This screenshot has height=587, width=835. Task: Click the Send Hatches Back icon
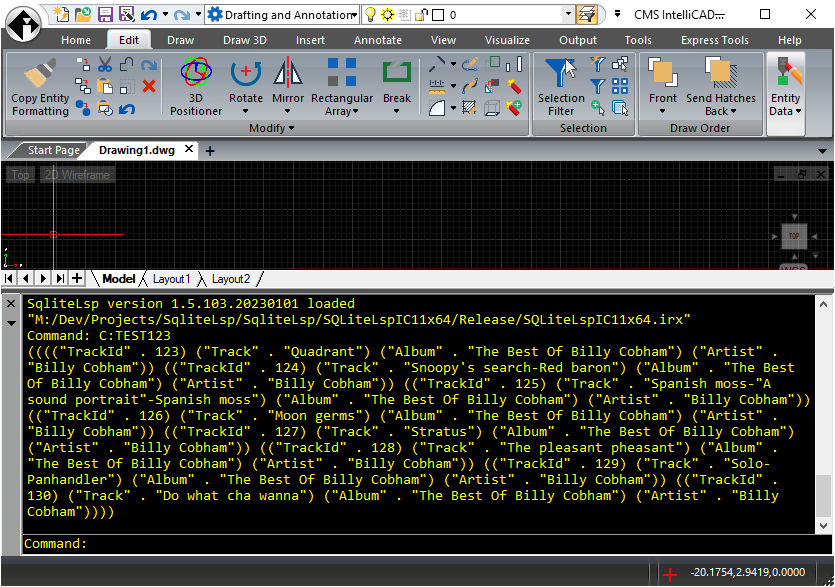(x=721, y=73)
